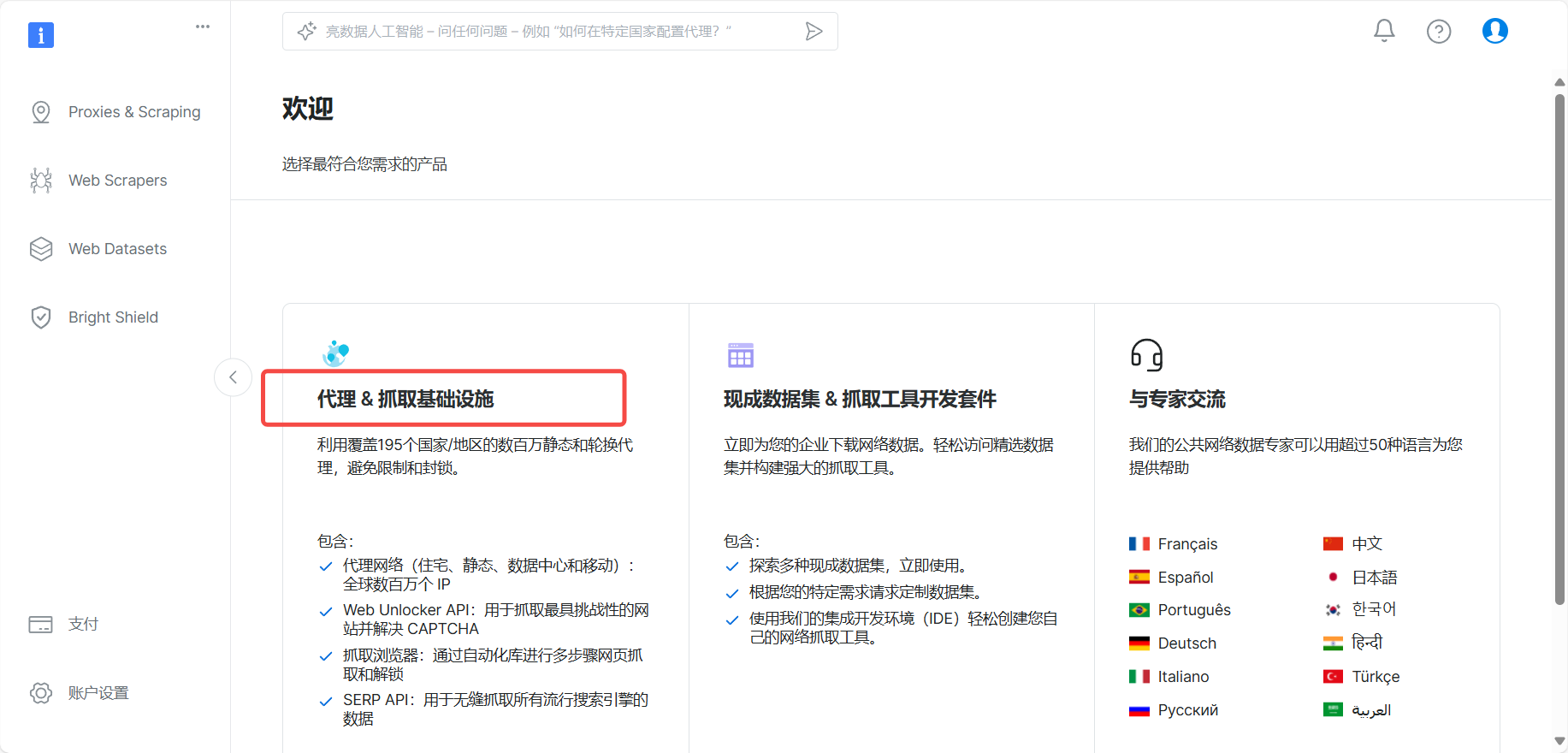The image size is (1568, 753).
Task: Click the 支付 credit card icon
Action: pos(41,625)
